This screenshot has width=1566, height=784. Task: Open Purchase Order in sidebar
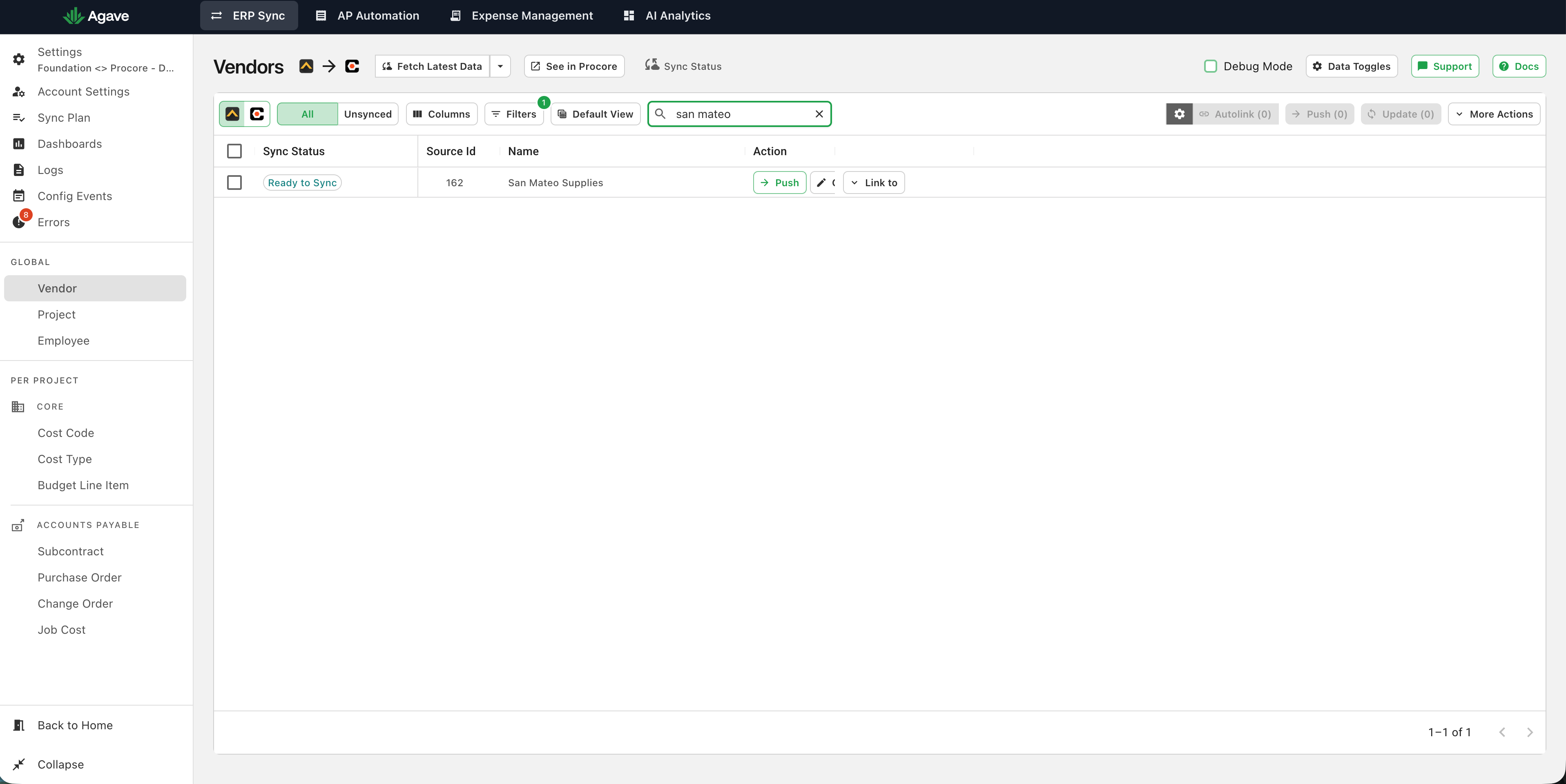point(80,578)
